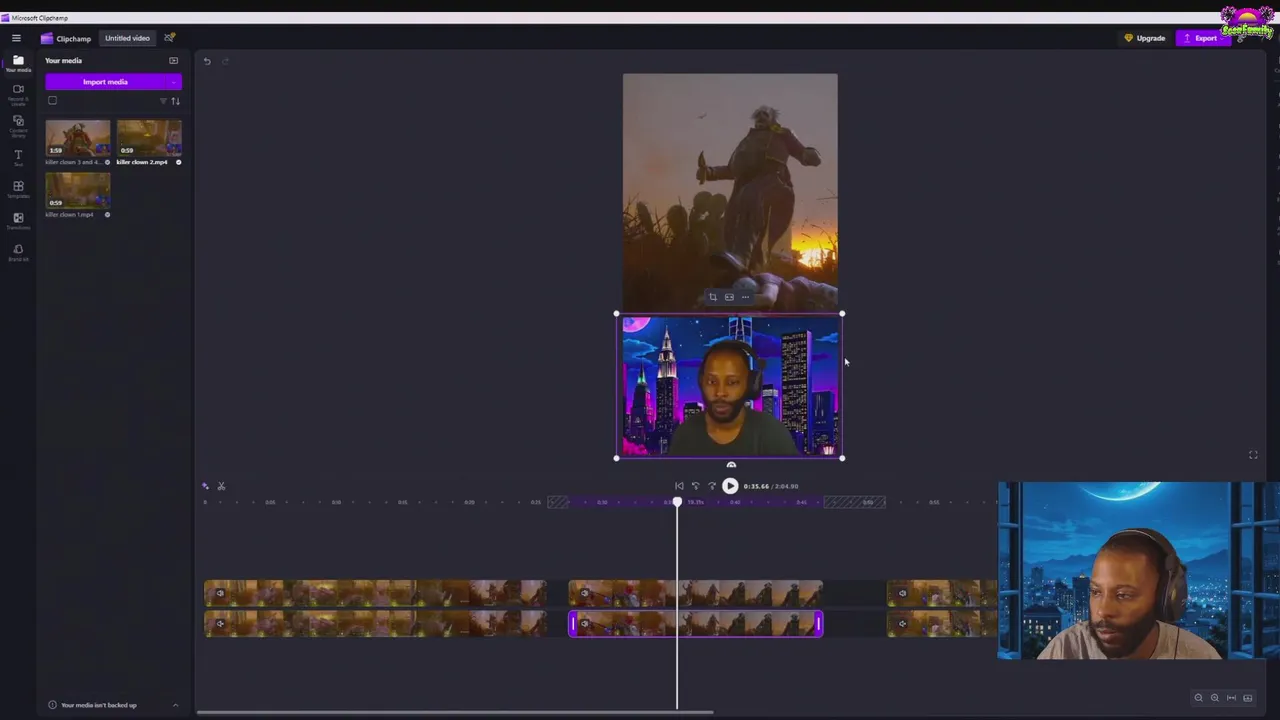This screenshot has height=720, width=1280.
Task: Open the Text sidebar tab
Action: pos(18,158)
